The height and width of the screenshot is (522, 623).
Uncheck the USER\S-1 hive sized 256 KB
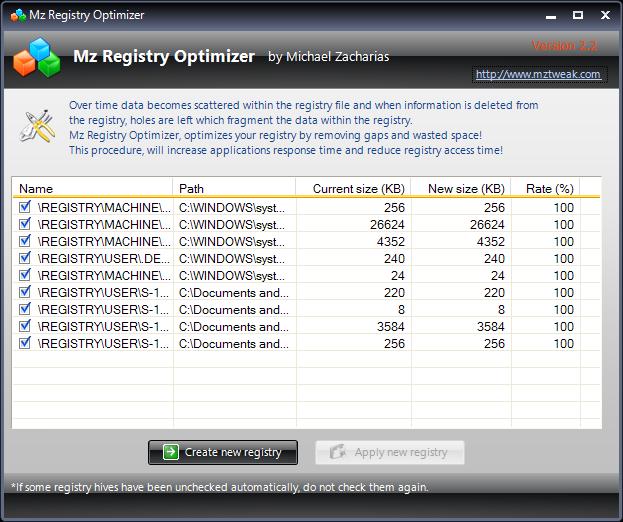pyautogui.click(x=25, y=343)
